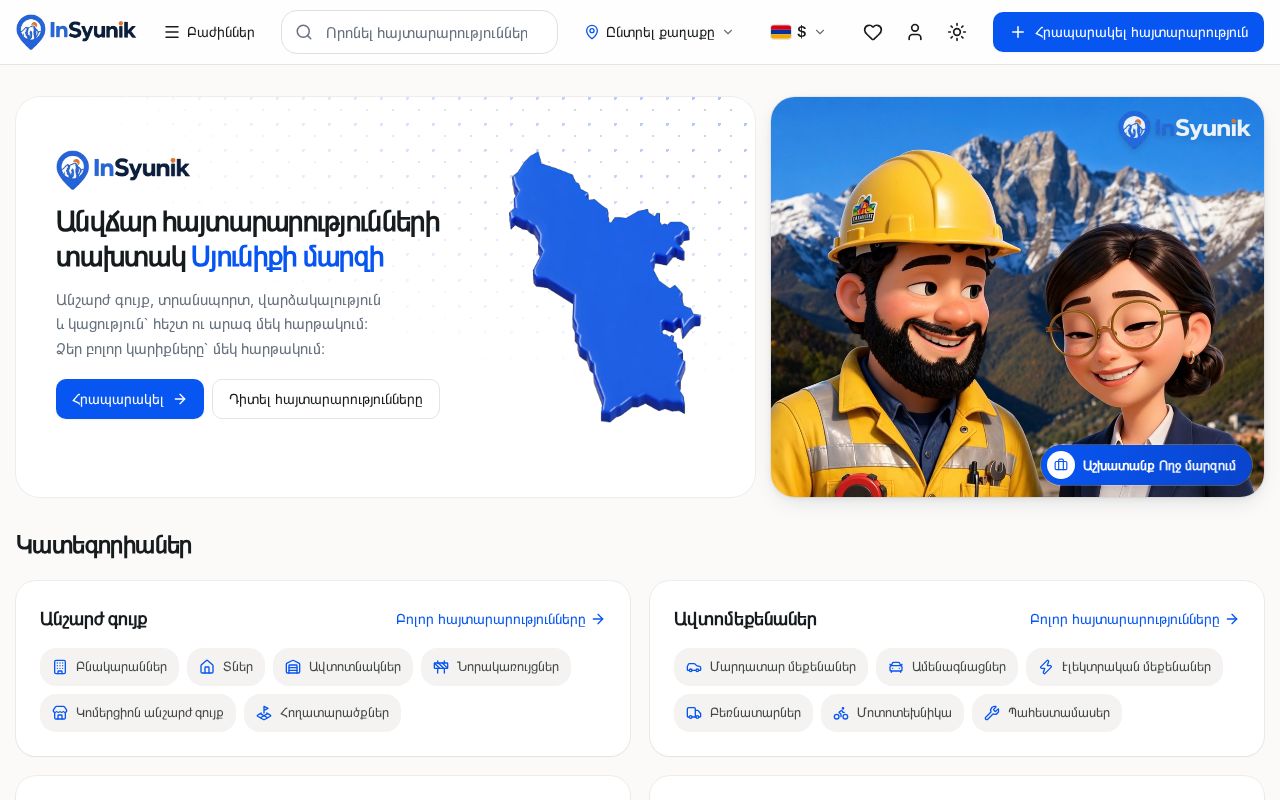The image size is (1280, 800).
Task: Focus the Որոնել հայտարարություններ search field
Action: coord(419,32)
